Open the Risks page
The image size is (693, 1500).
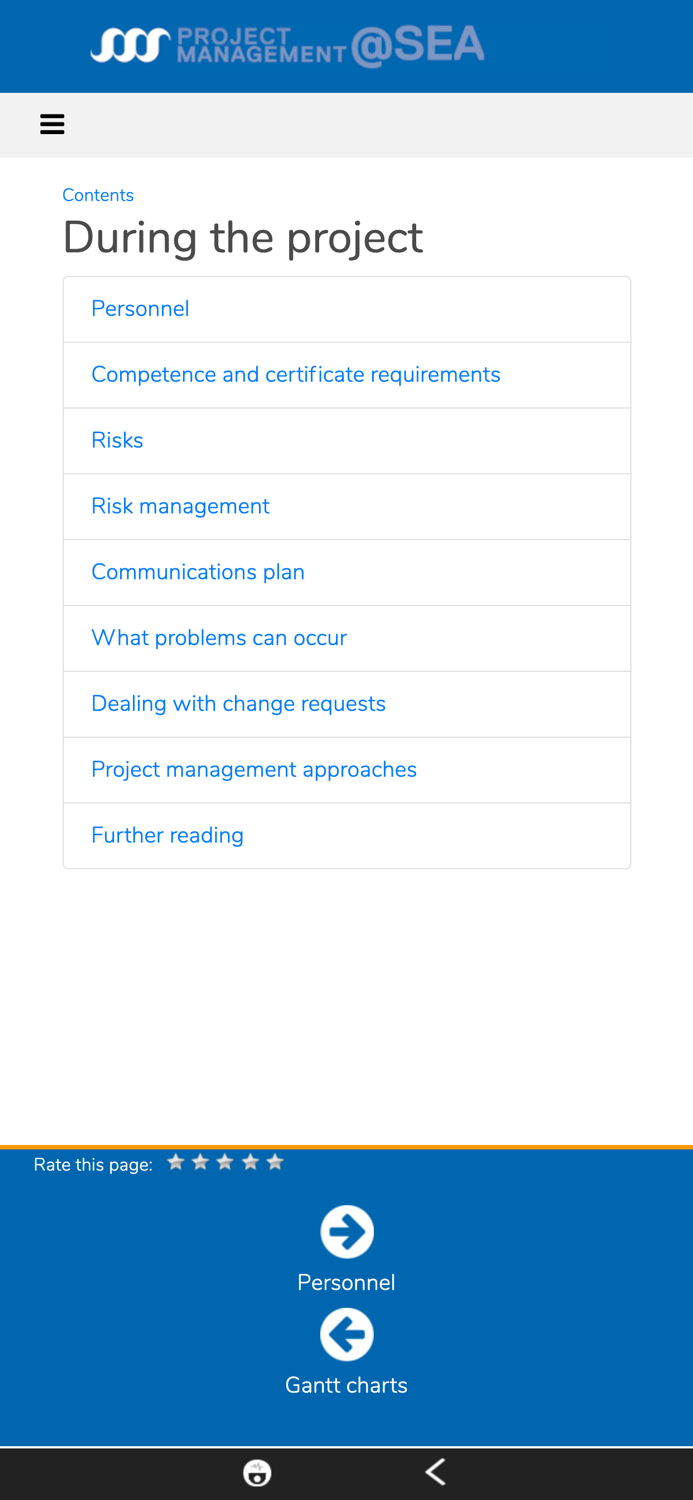(x=117, y=440)
